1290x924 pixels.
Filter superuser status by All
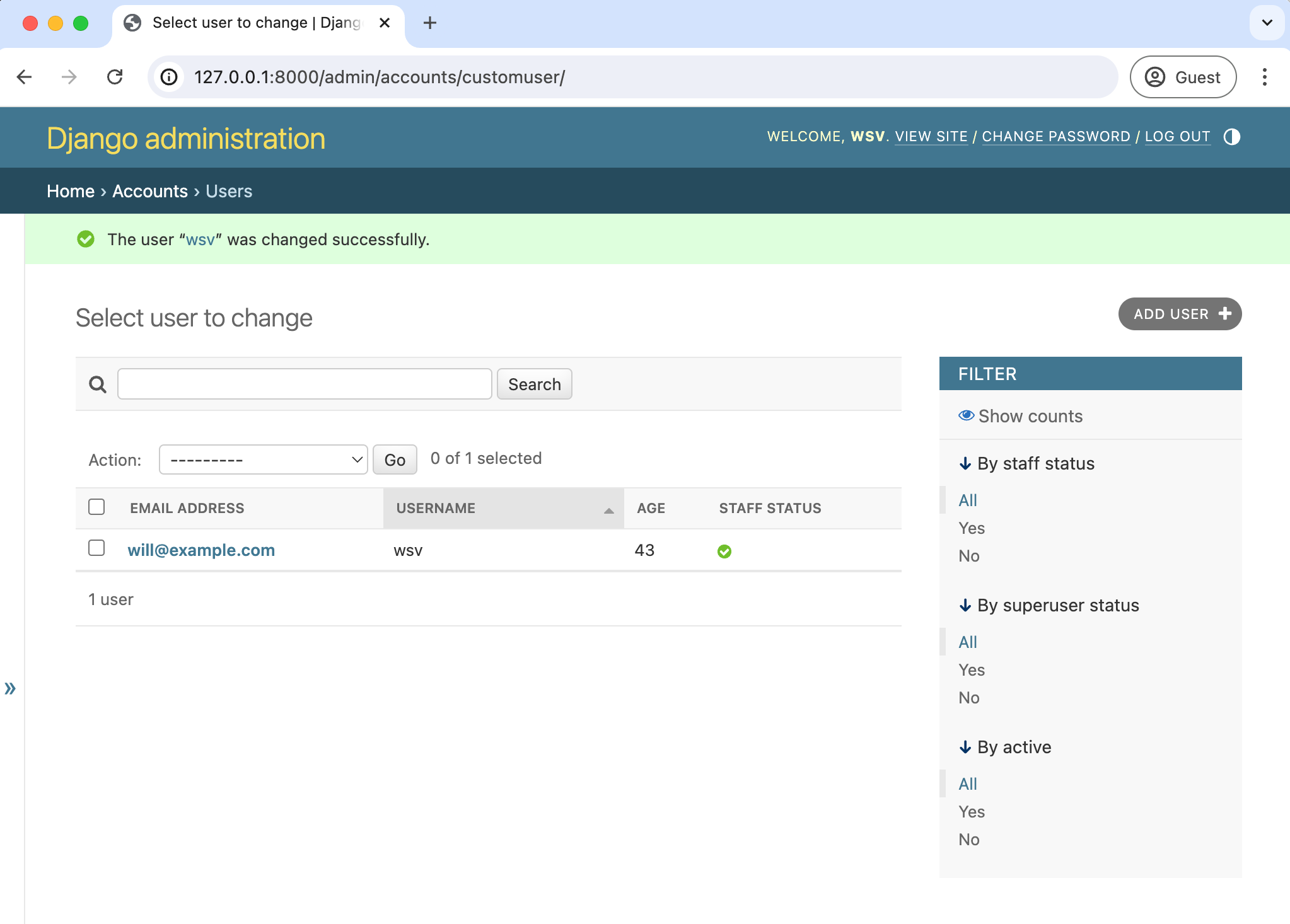pos(968,642)
